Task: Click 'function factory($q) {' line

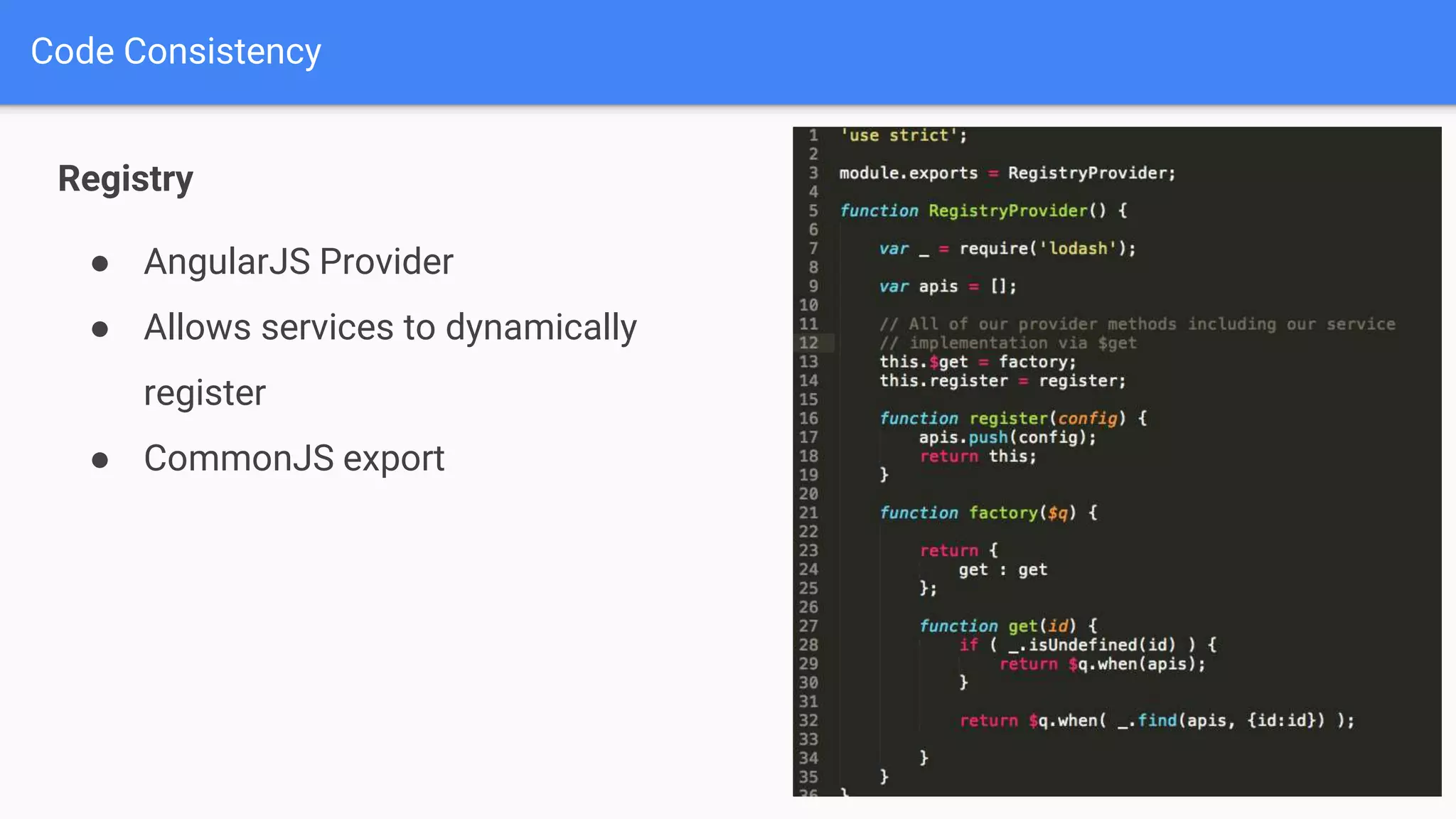Action: pyautogui.click(x=988, y=513)
